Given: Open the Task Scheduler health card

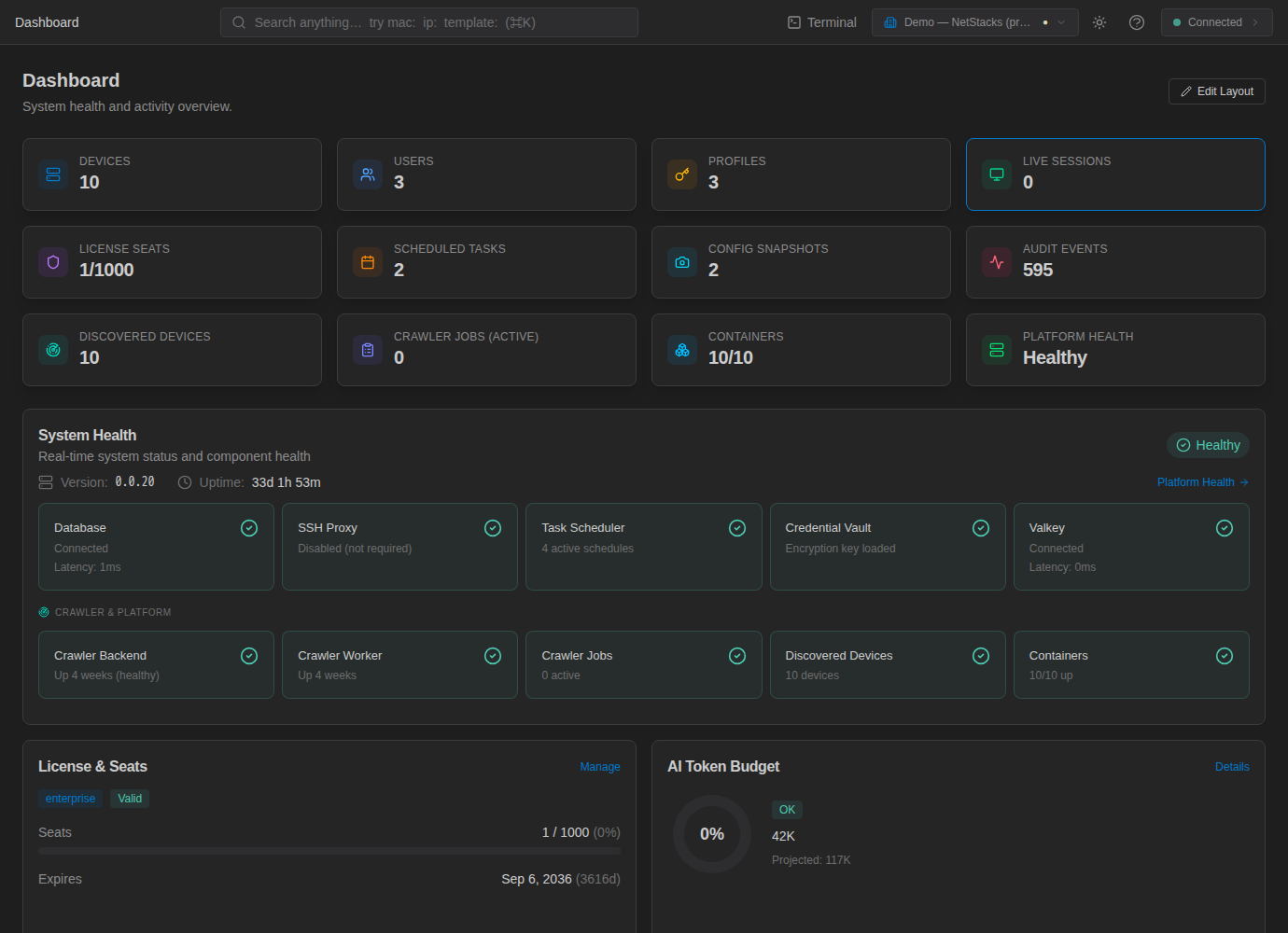Looking at the screenshot, I should (644, 547).
